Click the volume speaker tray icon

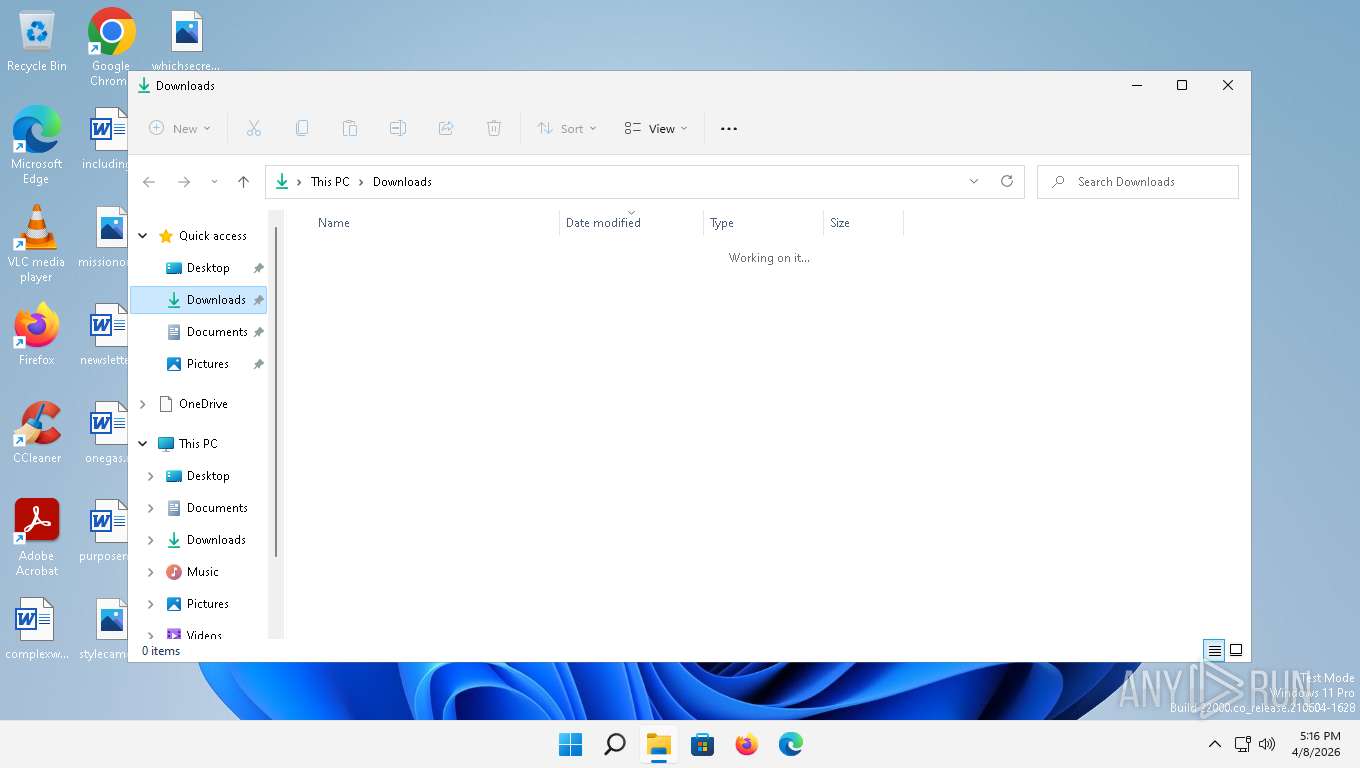[1267, 744]
